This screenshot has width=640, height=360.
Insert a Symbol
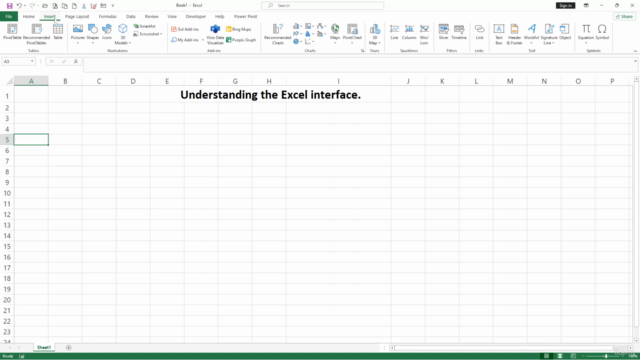coord(602,32)
